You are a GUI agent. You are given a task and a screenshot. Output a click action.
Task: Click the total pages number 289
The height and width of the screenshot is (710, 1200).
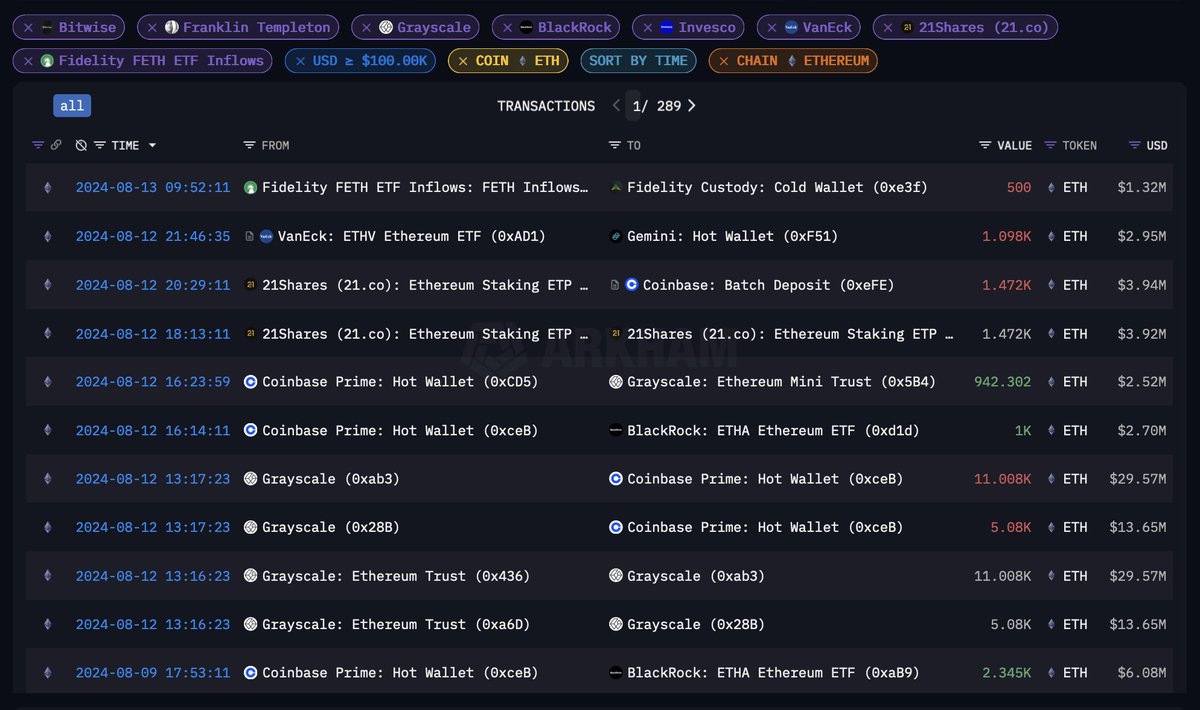[x=669, y=106]
